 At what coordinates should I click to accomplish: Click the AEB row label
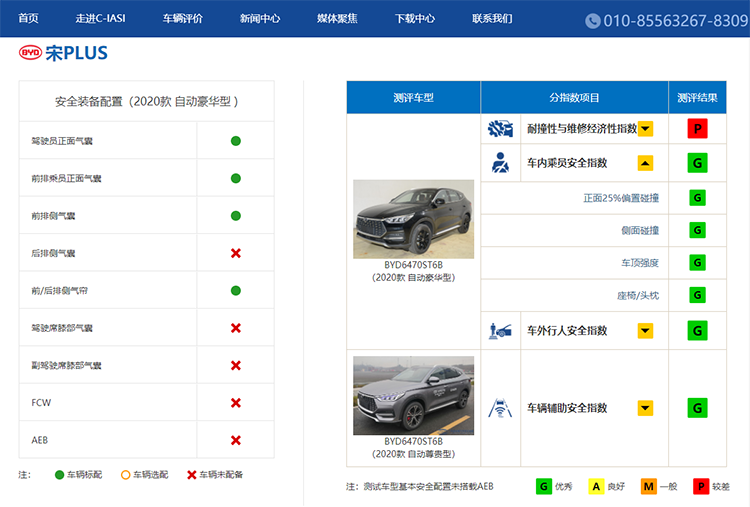[x=40, y=440]
